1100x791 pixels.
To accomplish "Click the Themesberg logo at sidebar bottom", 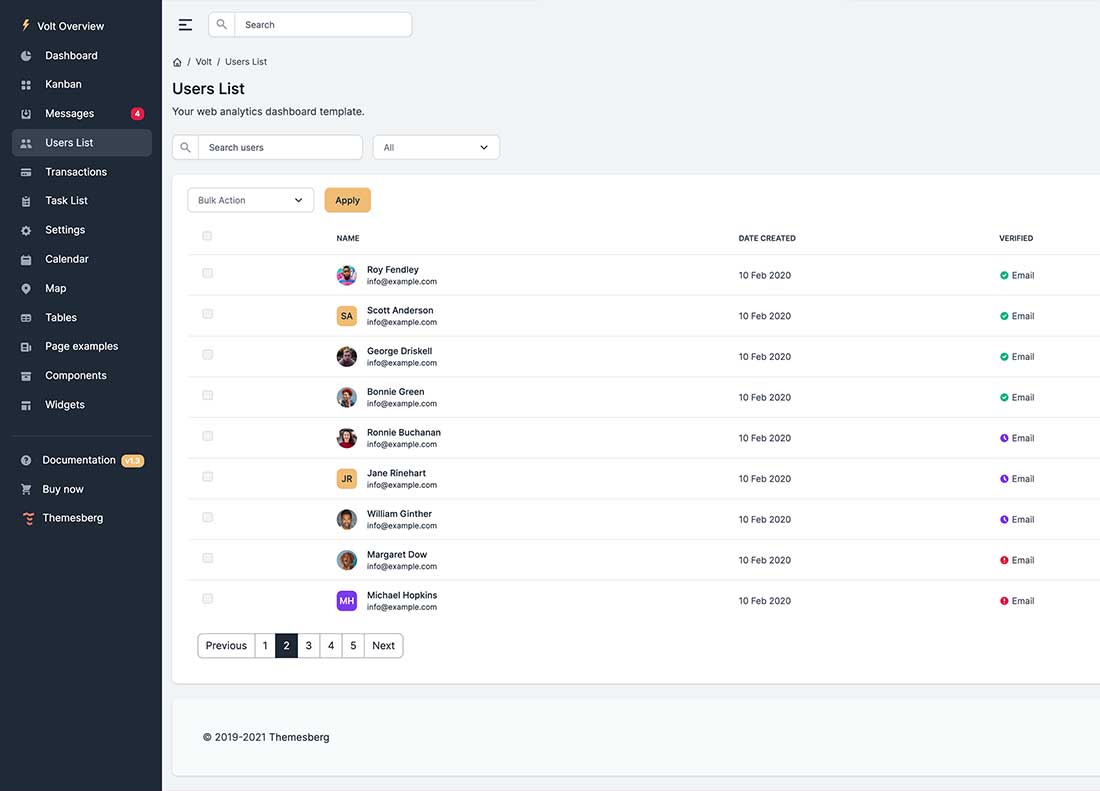I will 28,517.
